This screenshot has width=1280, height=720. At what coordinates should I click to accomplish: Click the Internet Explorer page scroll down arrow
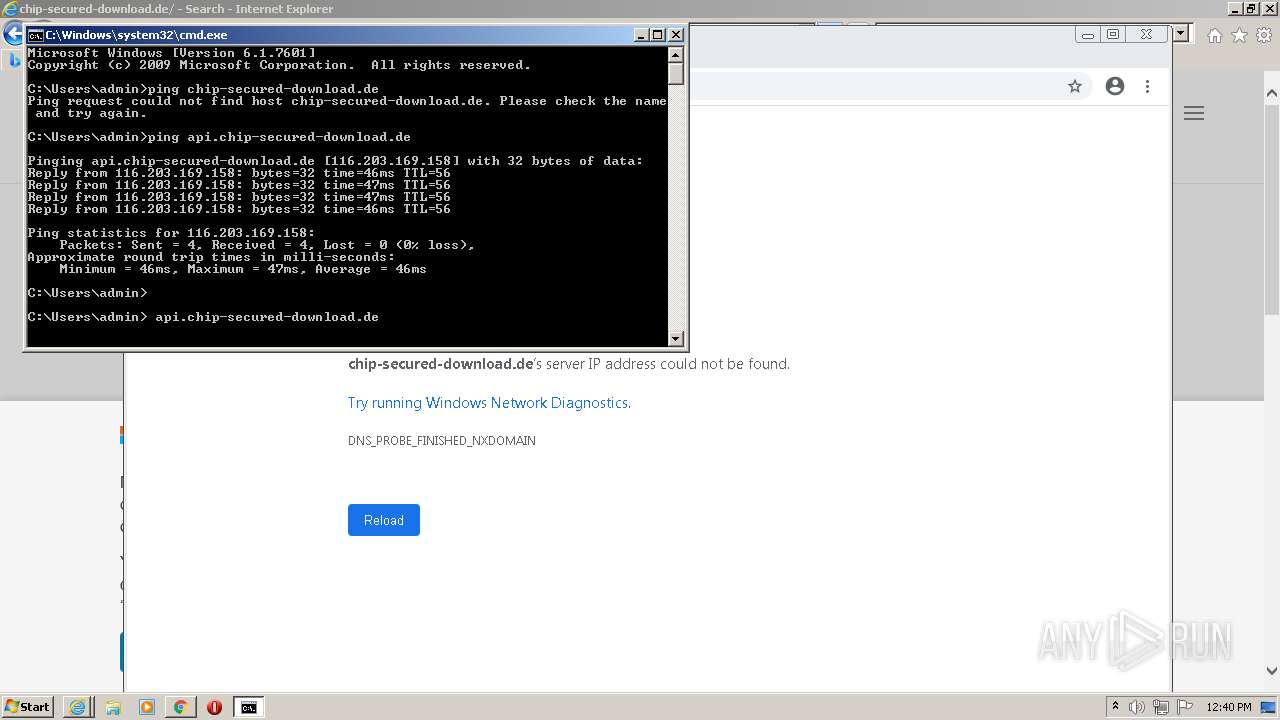click(x=1272, y=671)
